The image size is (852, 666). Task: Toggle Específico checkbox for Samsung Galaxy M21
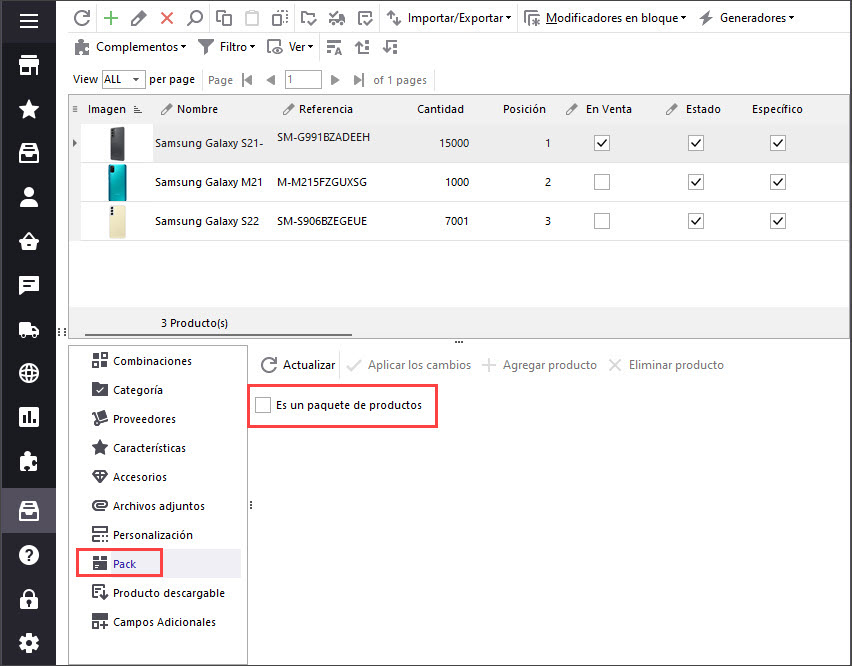tap(778, 182)
